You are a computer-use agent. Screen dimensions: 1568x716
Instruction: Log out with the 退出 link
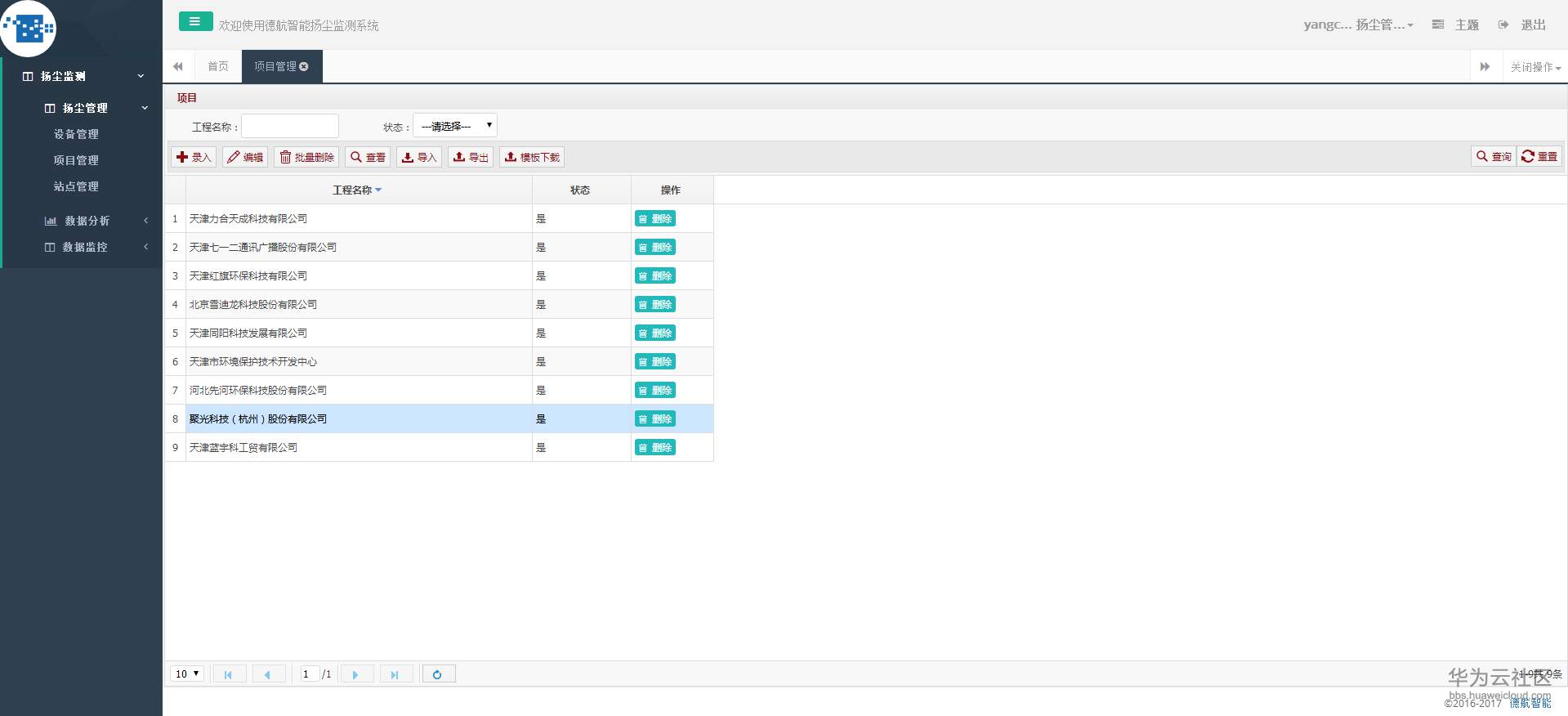click(1522, 25)
